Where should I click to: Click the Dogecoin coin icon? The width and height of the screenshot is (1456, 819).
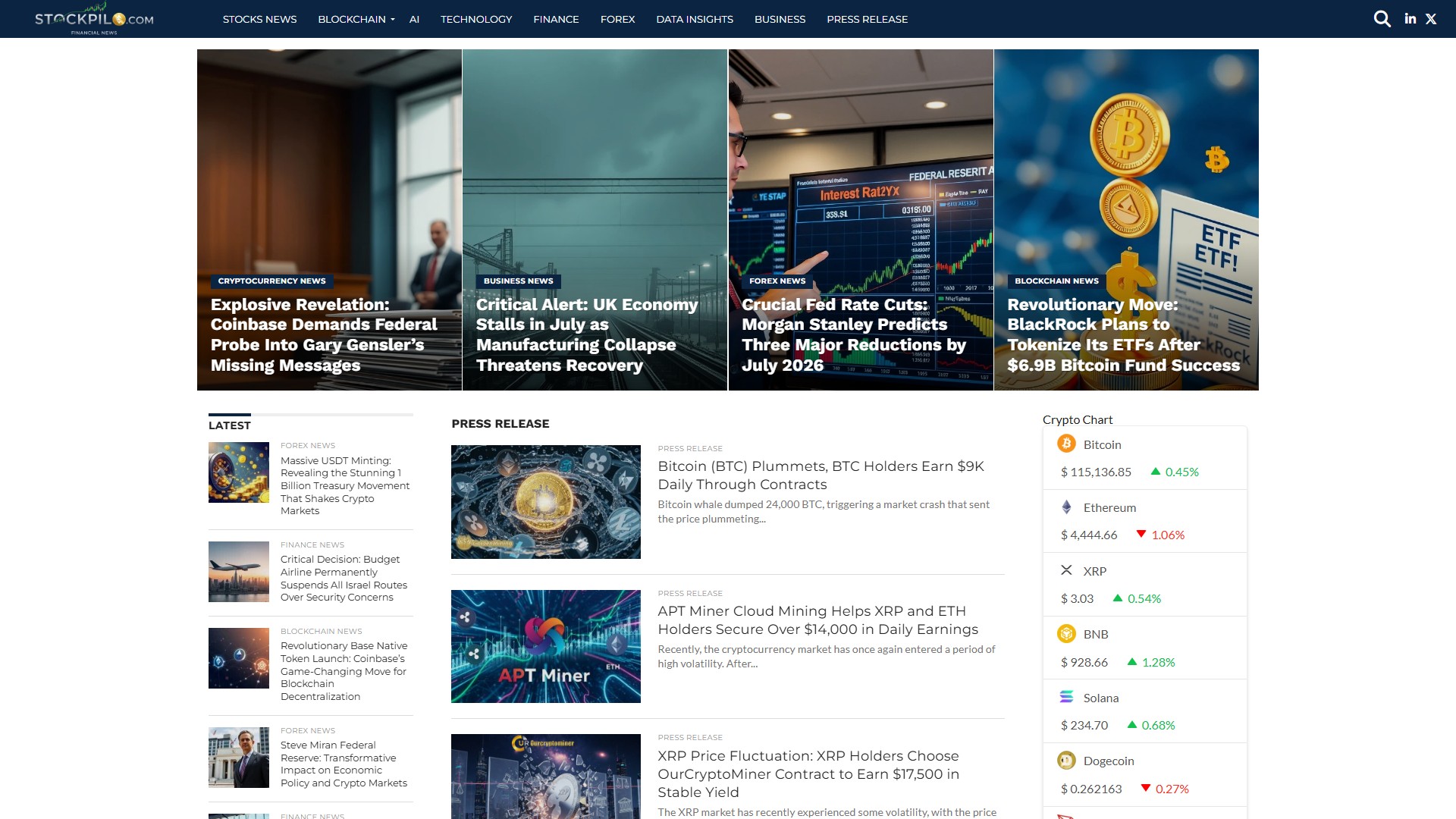1066,760
